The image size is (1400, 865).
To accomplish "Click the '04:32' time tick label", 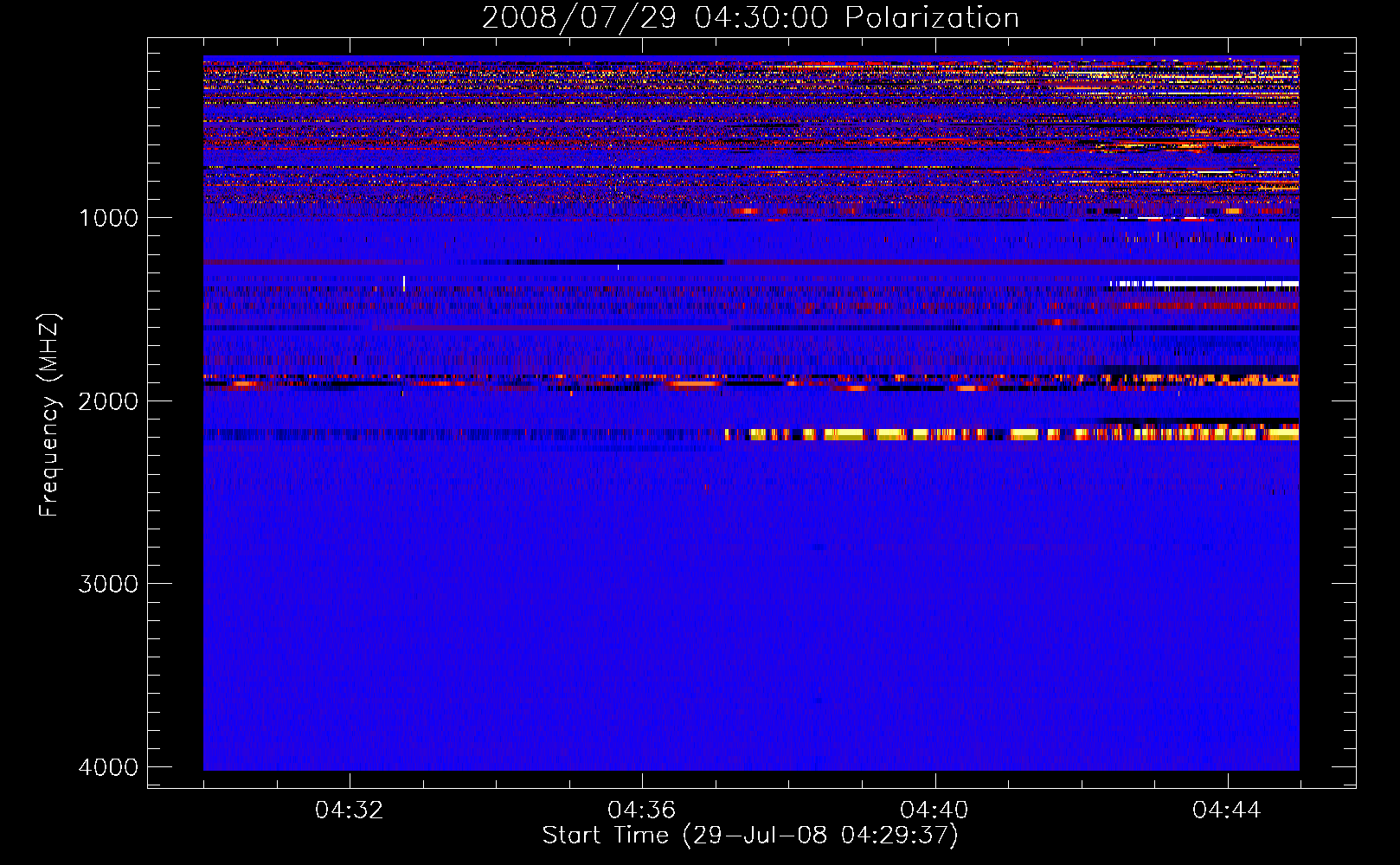I will pos(349,811).
